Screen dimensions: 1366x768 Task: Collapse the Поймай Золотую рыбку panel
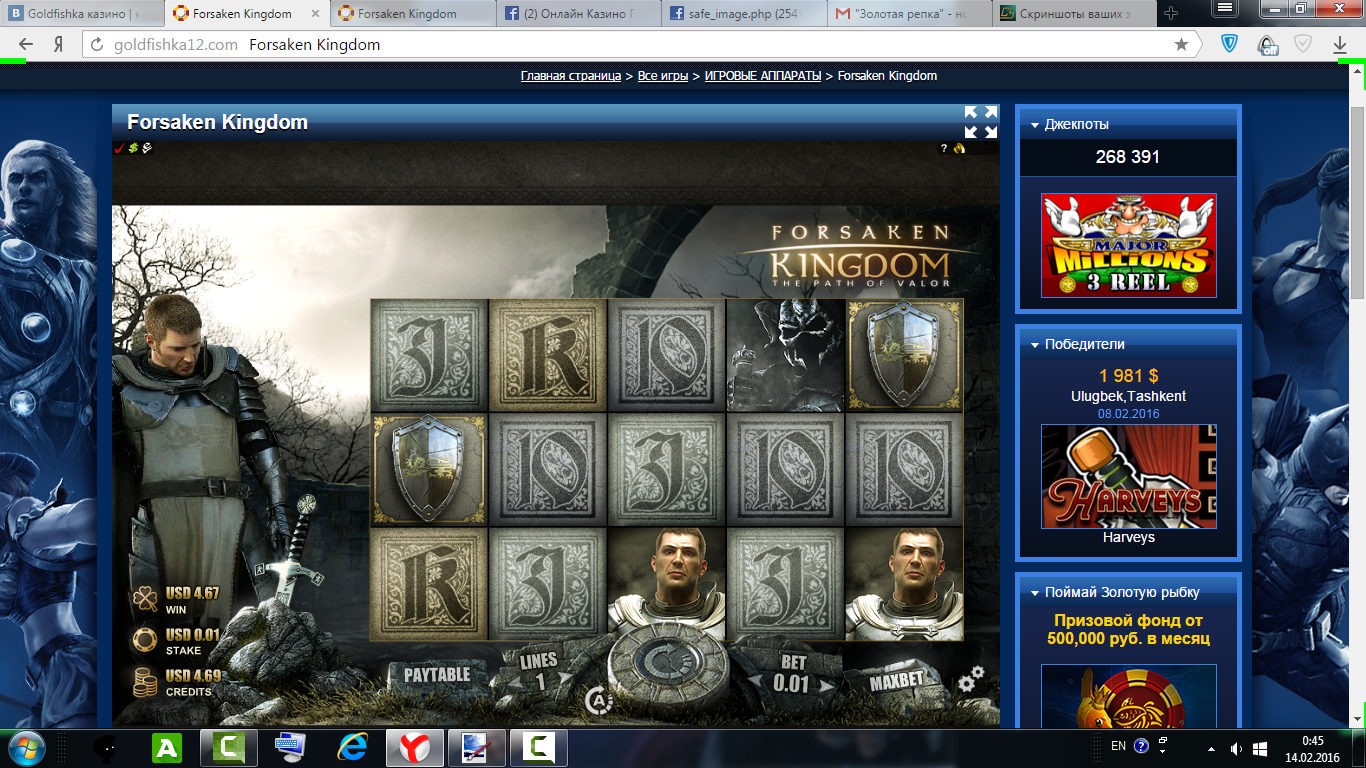tap(1034, 593)
